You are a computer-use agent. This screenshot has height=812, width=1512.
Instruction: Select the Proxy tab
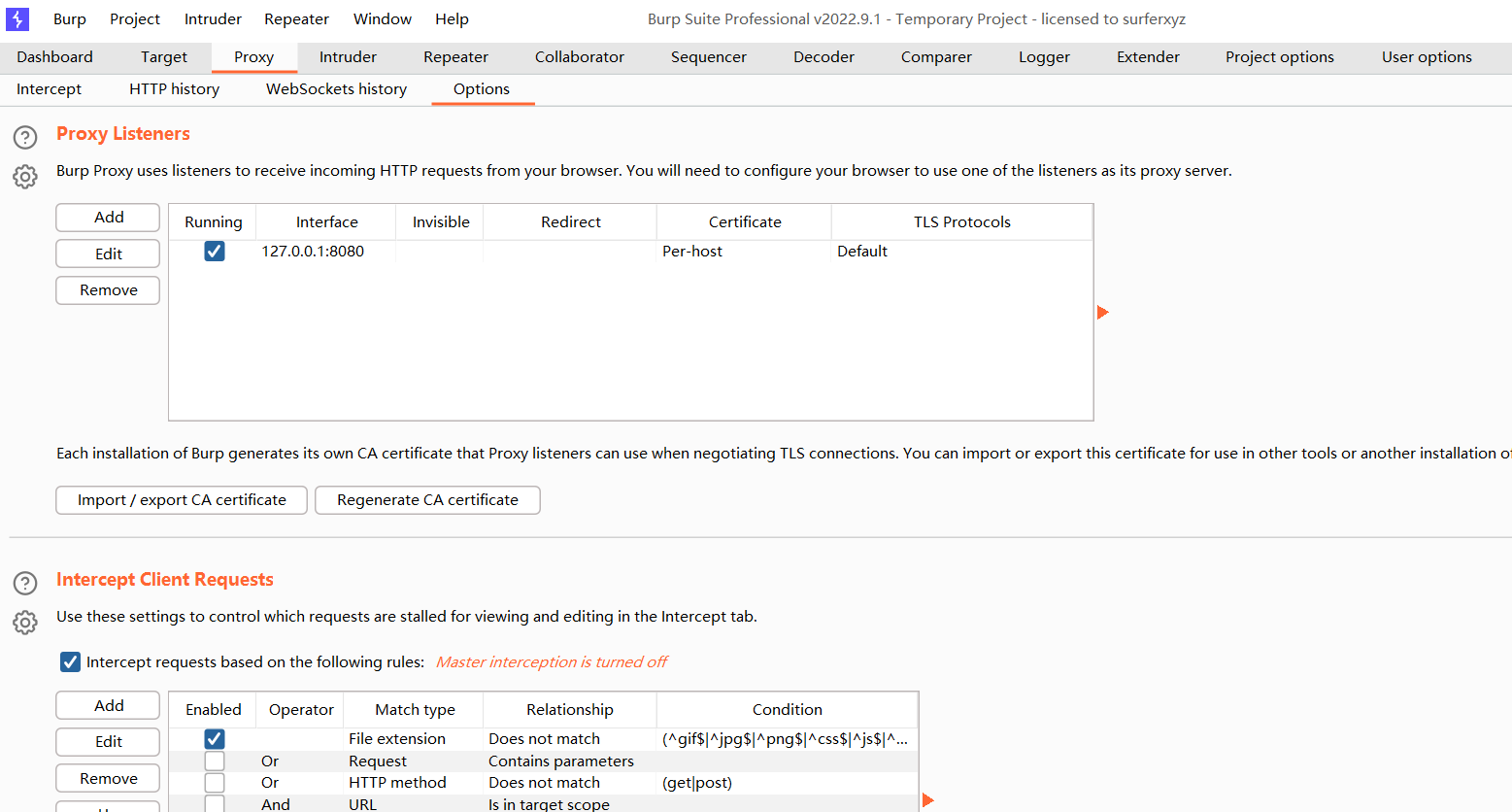pos(254,57)
